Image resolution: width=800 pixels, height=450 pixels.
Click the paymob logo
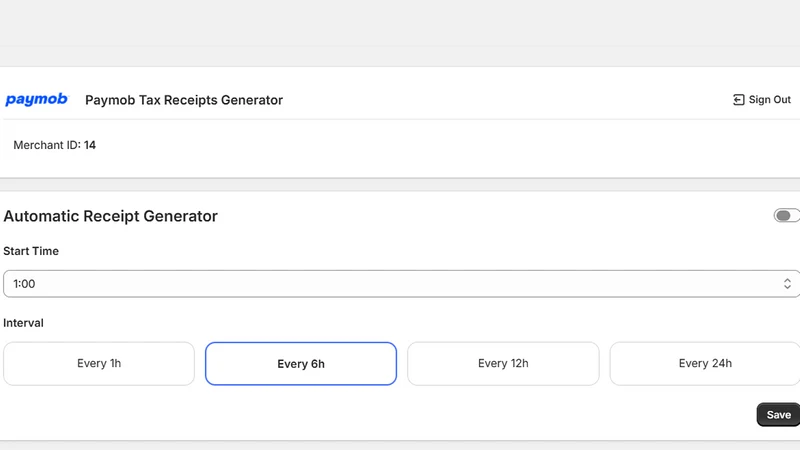click(36, 99)
